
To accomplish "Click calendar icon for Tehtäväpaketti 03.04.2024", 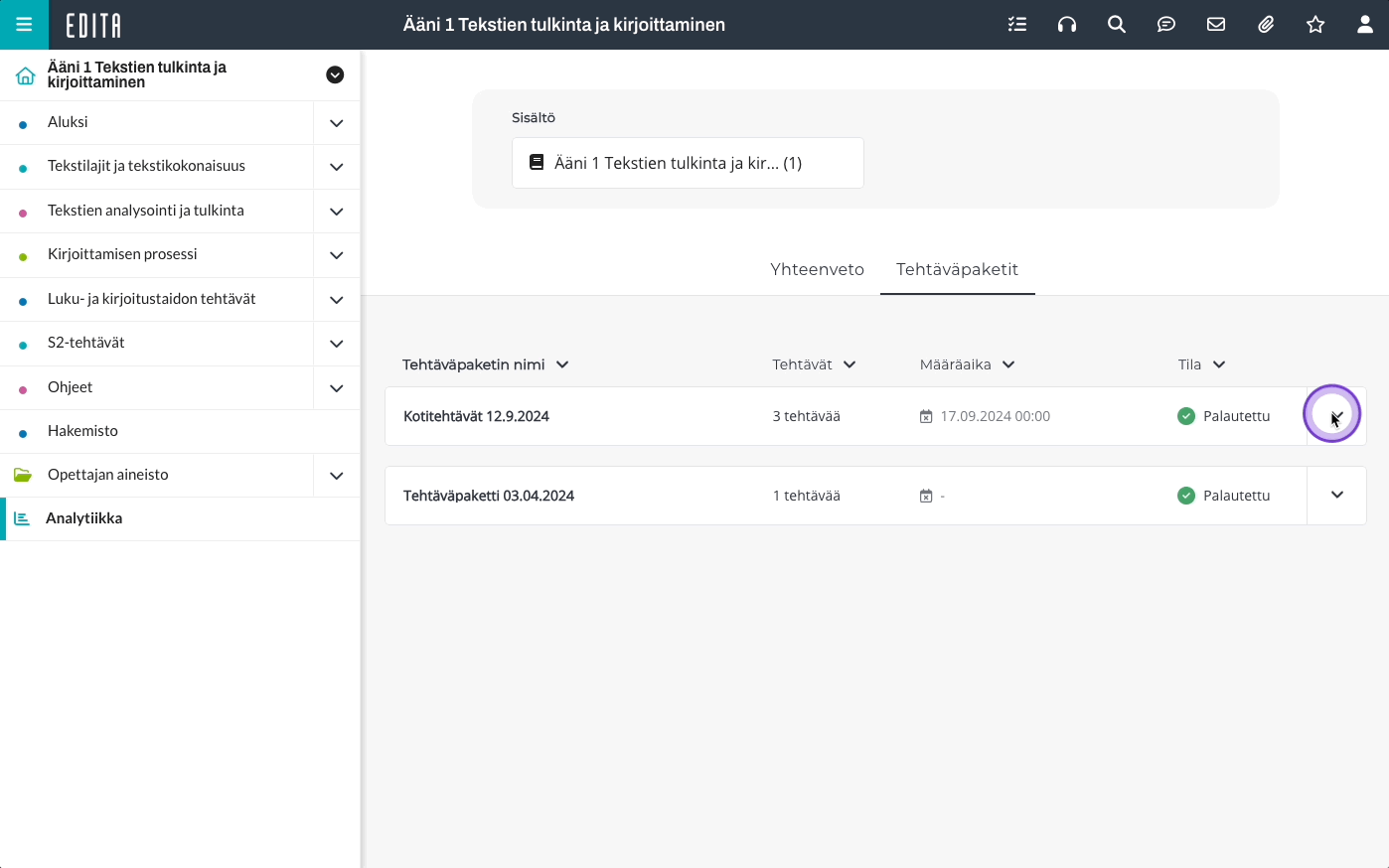I will click(926, 496).
